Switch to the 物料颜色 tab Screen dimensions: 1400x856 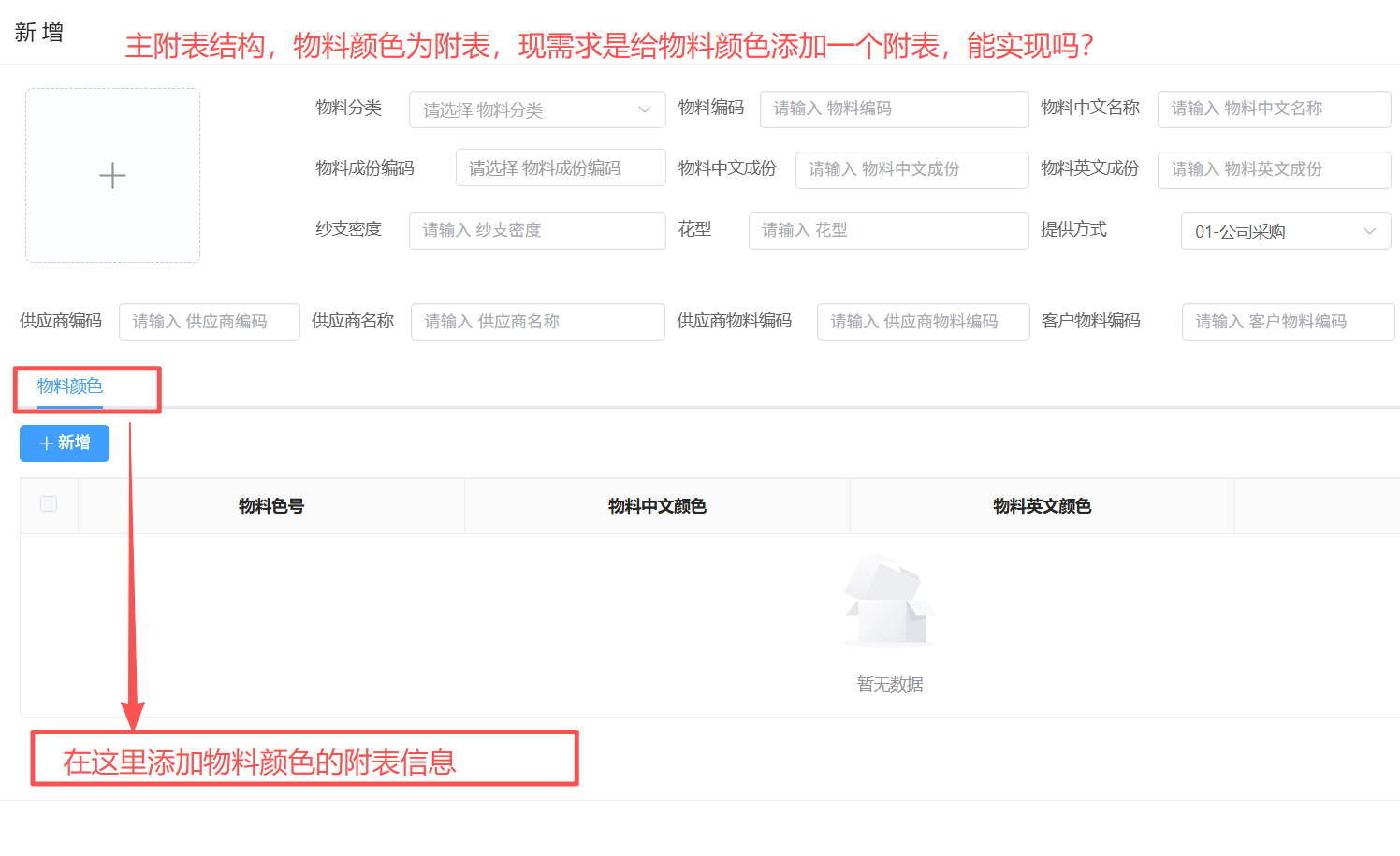coord(70,386)
